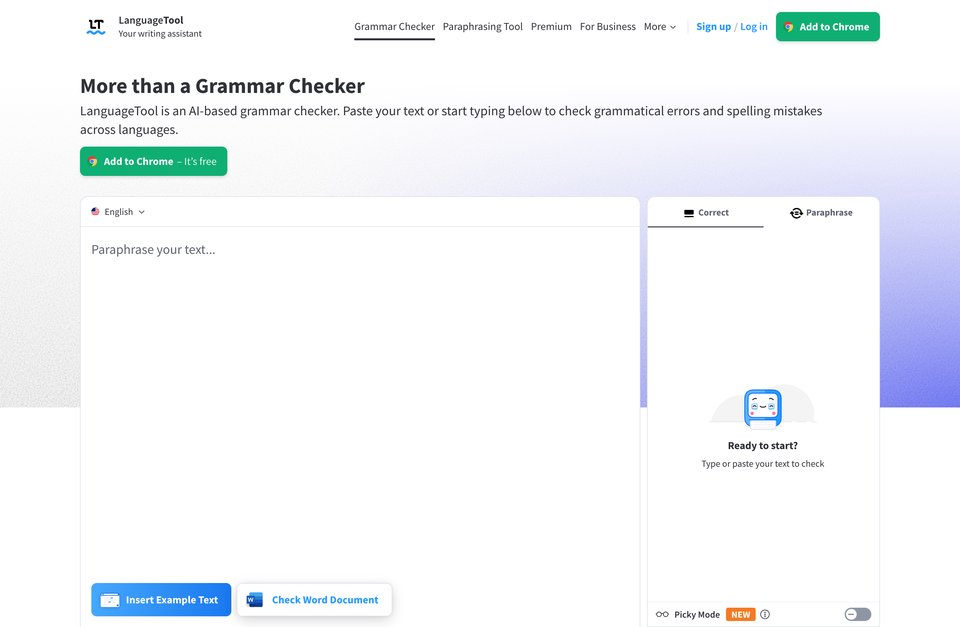This screenshot has height=627, width=960.
Task: Click the Sign up link
Action: click(x=713, y=27)
